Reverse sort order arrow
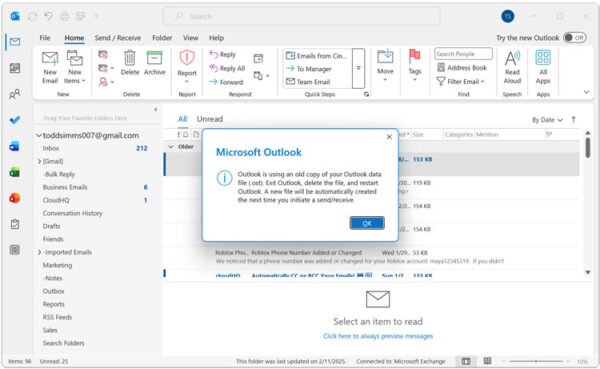The width and height of the screenshot is (600, 369). [574, 120]
